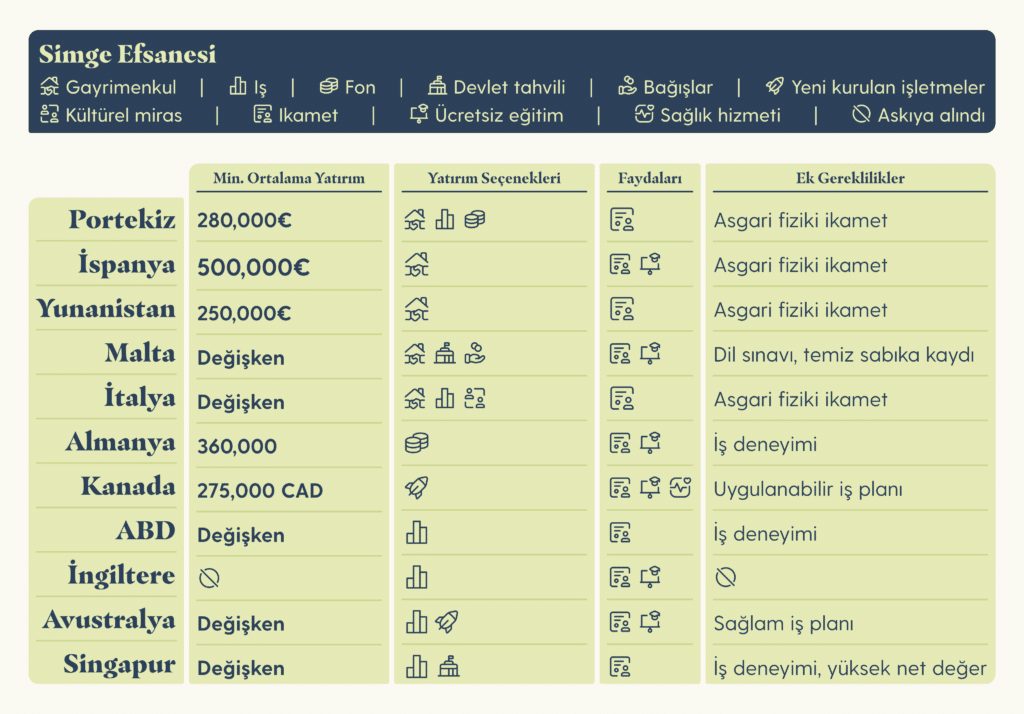Viewport: 1024px width, 714px height.
Task: Select the Simge Efsanesi title
Action: click(x=127, y=54)
